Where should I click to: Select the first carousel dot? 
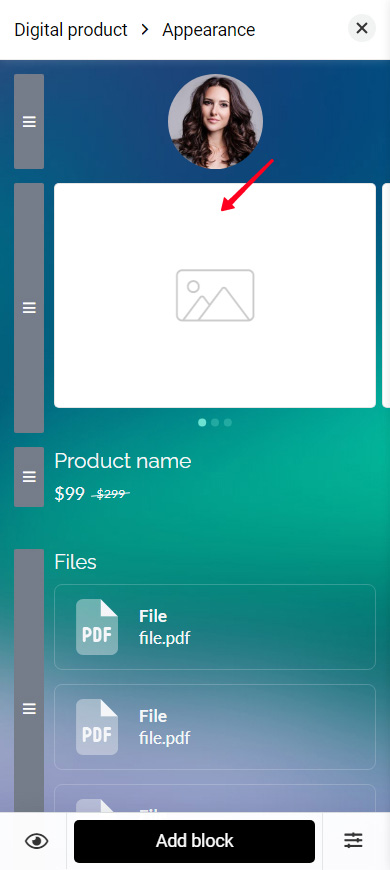tap(202, 423)
